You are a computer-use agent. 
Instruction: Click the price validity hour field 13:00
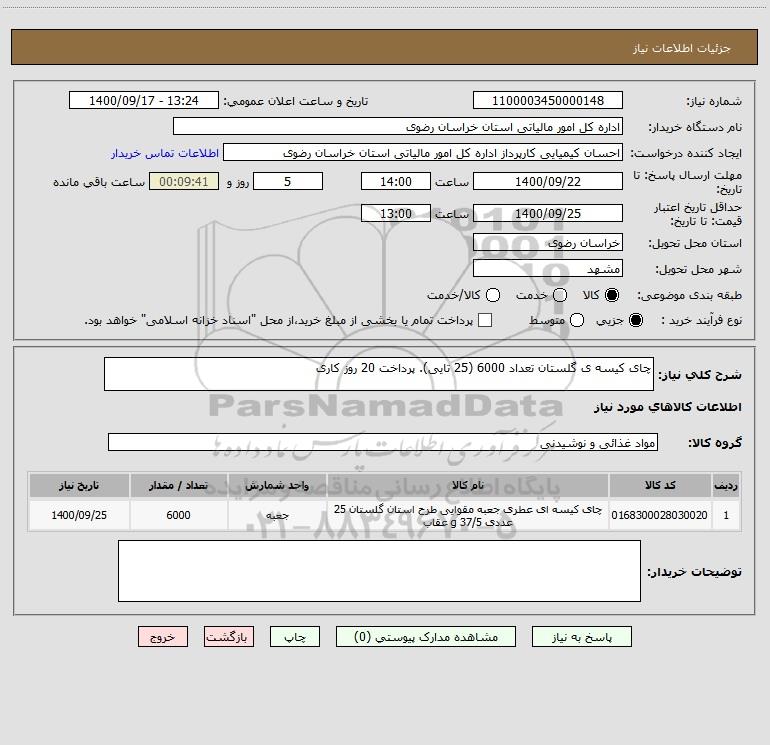[x=396, y=213]
